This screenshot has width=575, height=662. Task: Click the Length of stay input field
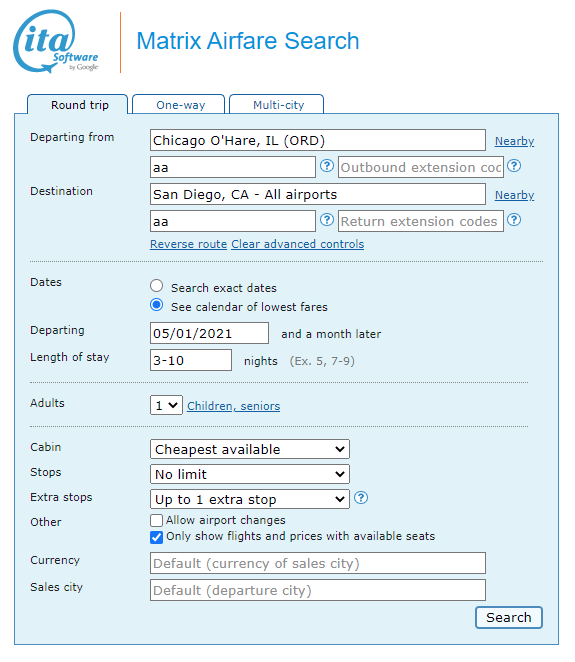(191, 360)
